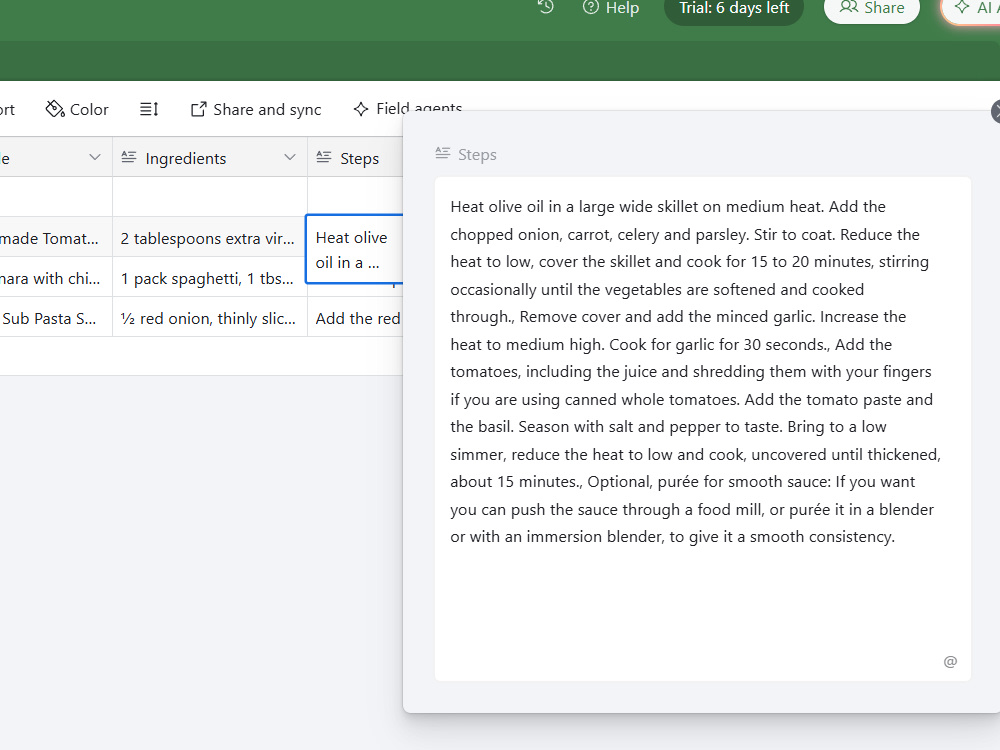
Task: Click the Color paint bucket icon
Action: point(55,109)
